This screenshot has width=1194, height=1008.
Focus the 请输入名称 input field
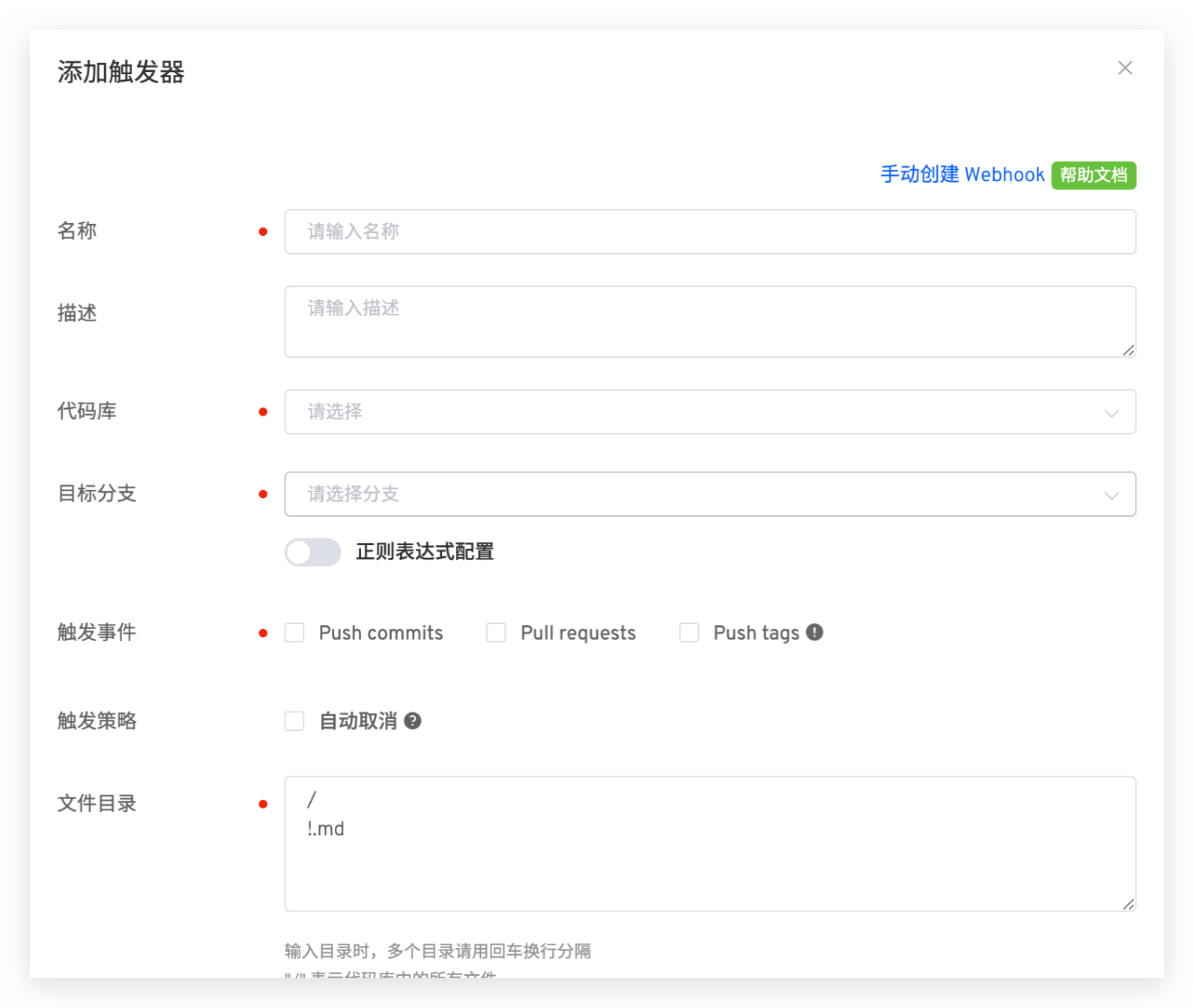point(709,231)
